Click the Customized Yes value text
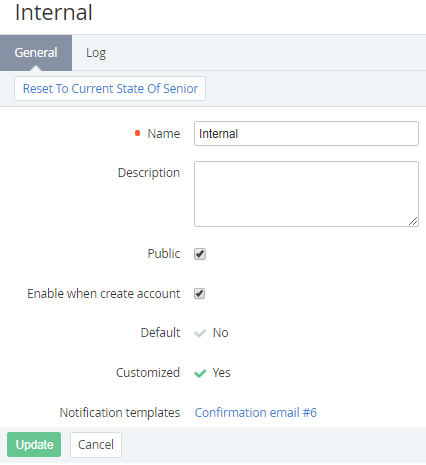 221,373
